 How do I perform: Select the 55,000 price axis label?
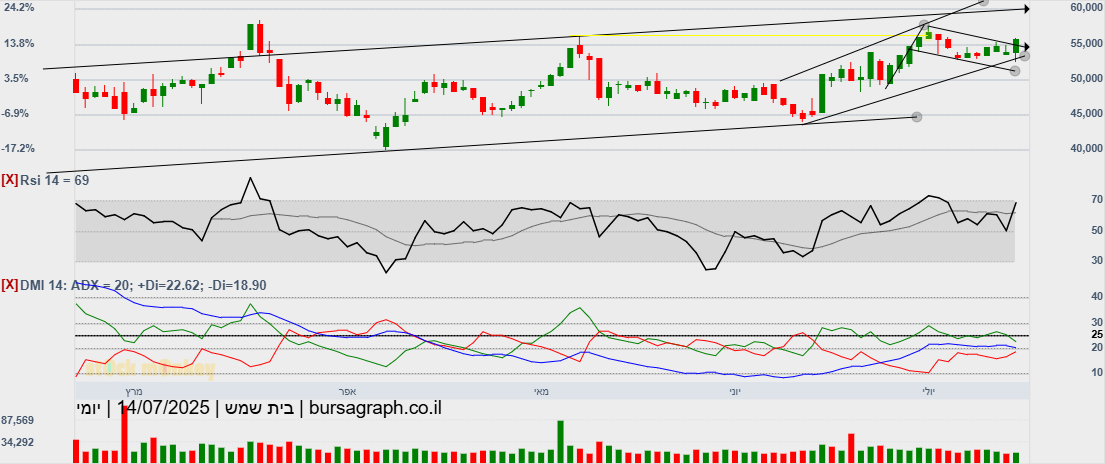(x=1085, y=44)
